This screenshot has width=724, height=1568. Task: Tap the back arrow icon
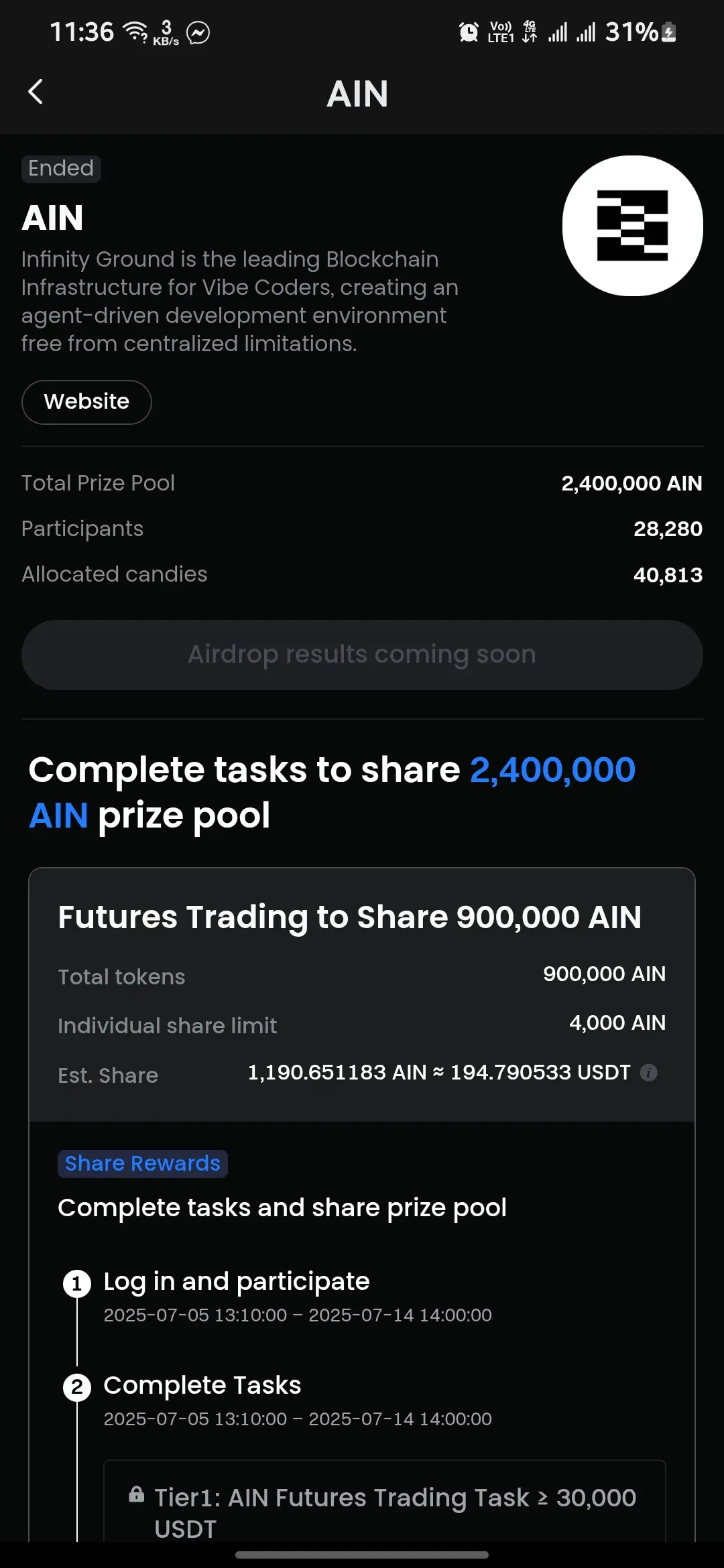tap(36, 92)
